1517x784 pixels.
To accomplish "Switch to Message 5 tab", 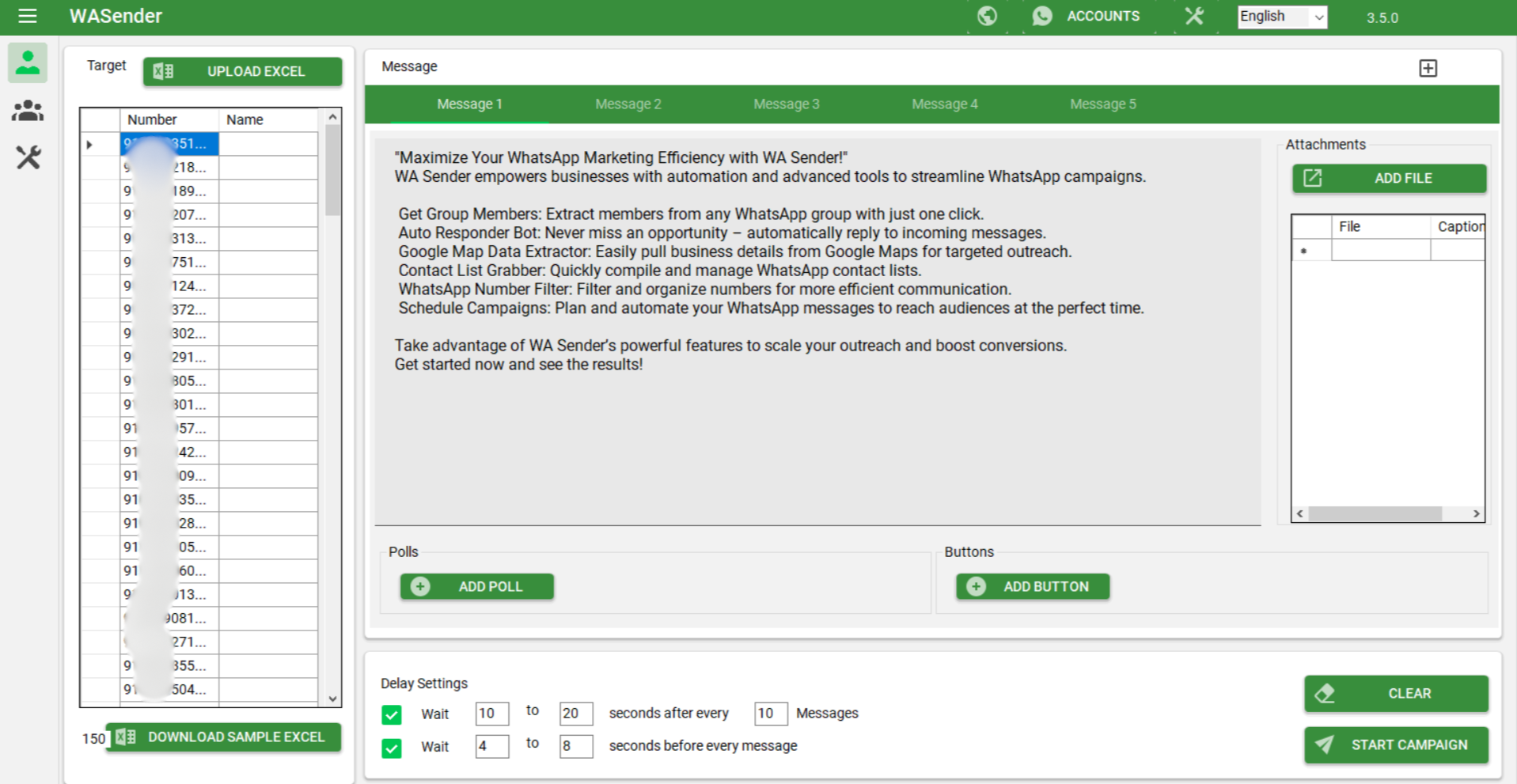I will click(x=1102, y=104).
